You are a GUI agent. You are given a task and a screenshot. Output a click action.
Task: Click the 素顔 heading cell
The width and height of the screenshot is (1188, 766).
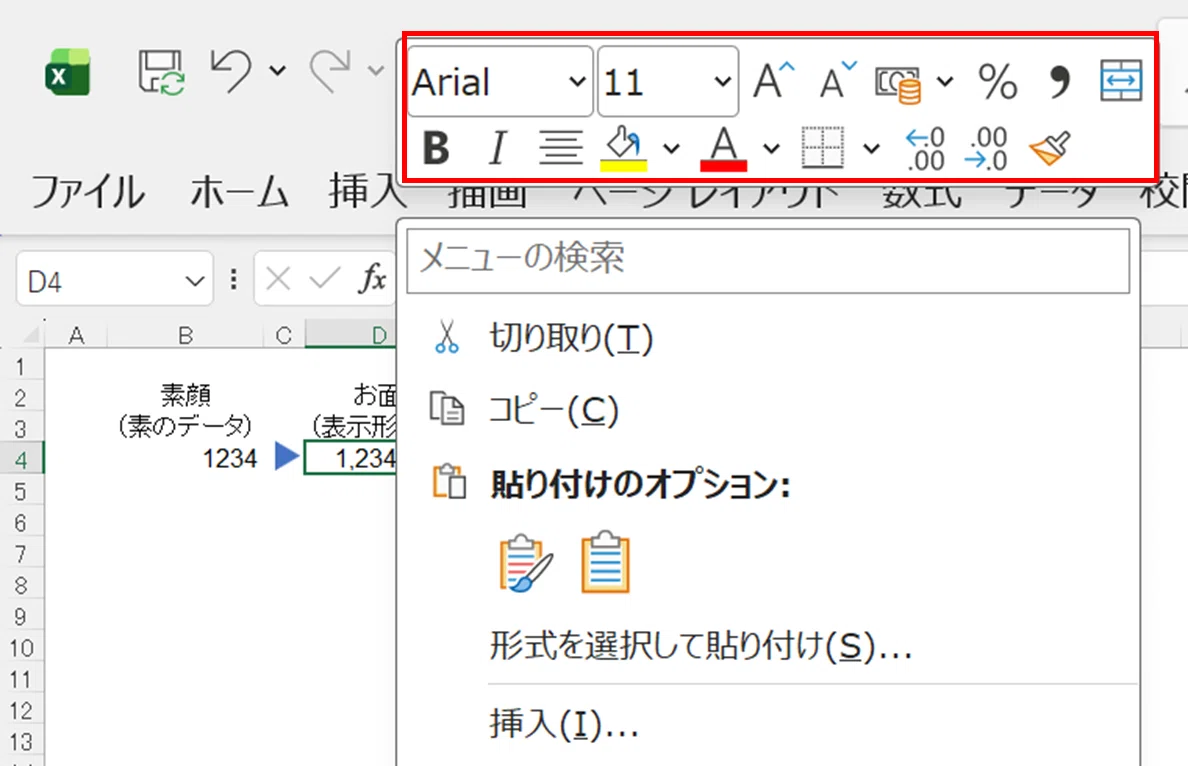[x=186, y=396]
